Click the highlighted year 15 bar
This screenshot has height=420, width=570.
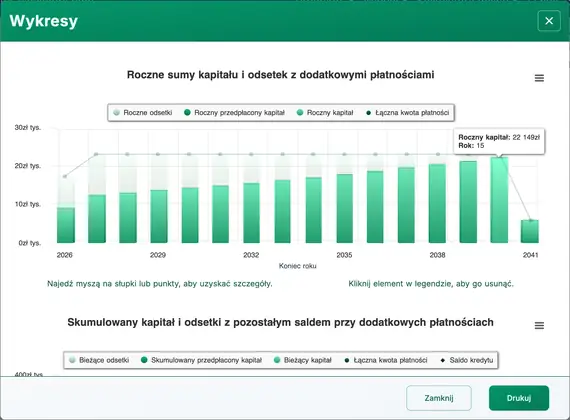tap(499, 200)
